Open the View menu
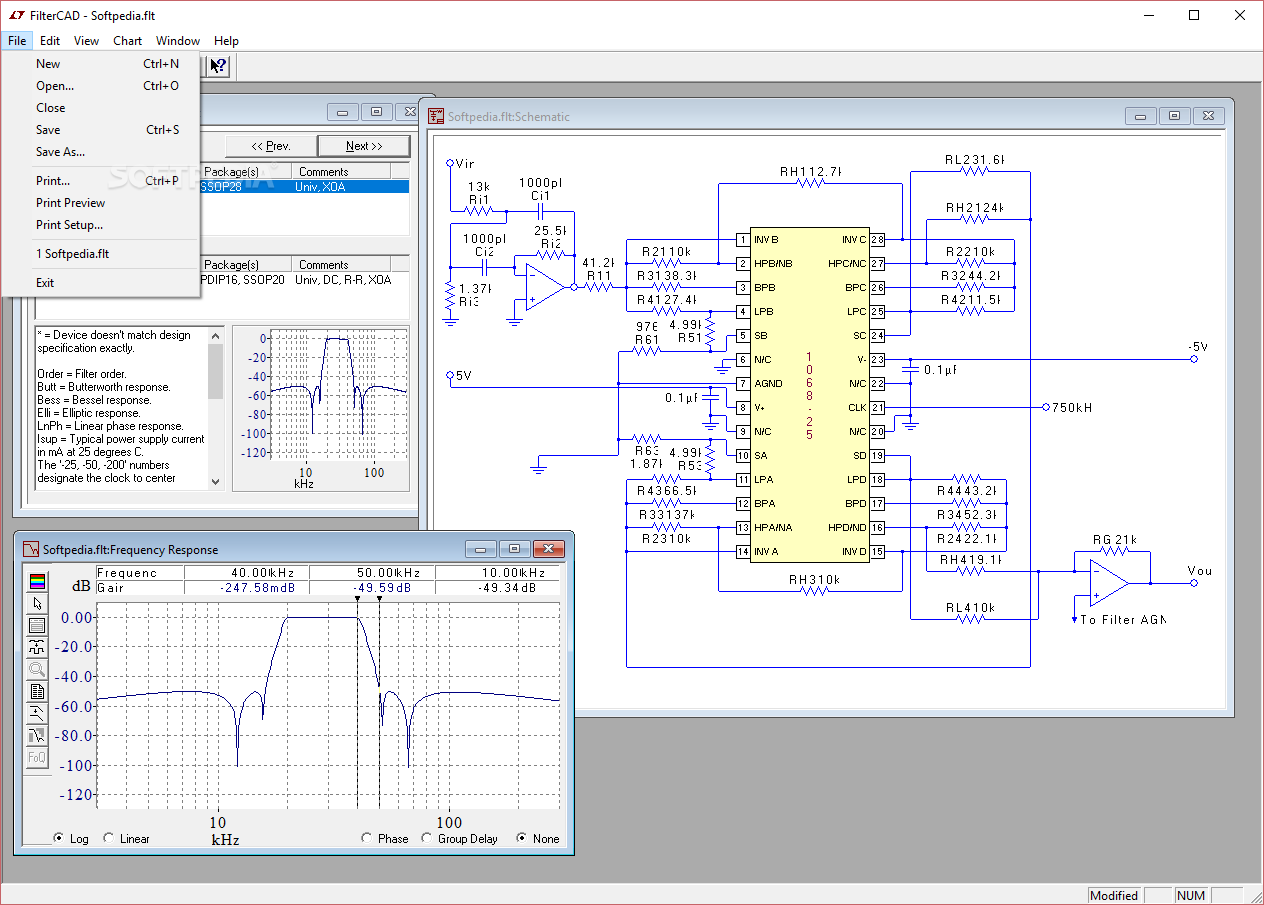This screenshot has width=1264, height=905. point(86,41)
